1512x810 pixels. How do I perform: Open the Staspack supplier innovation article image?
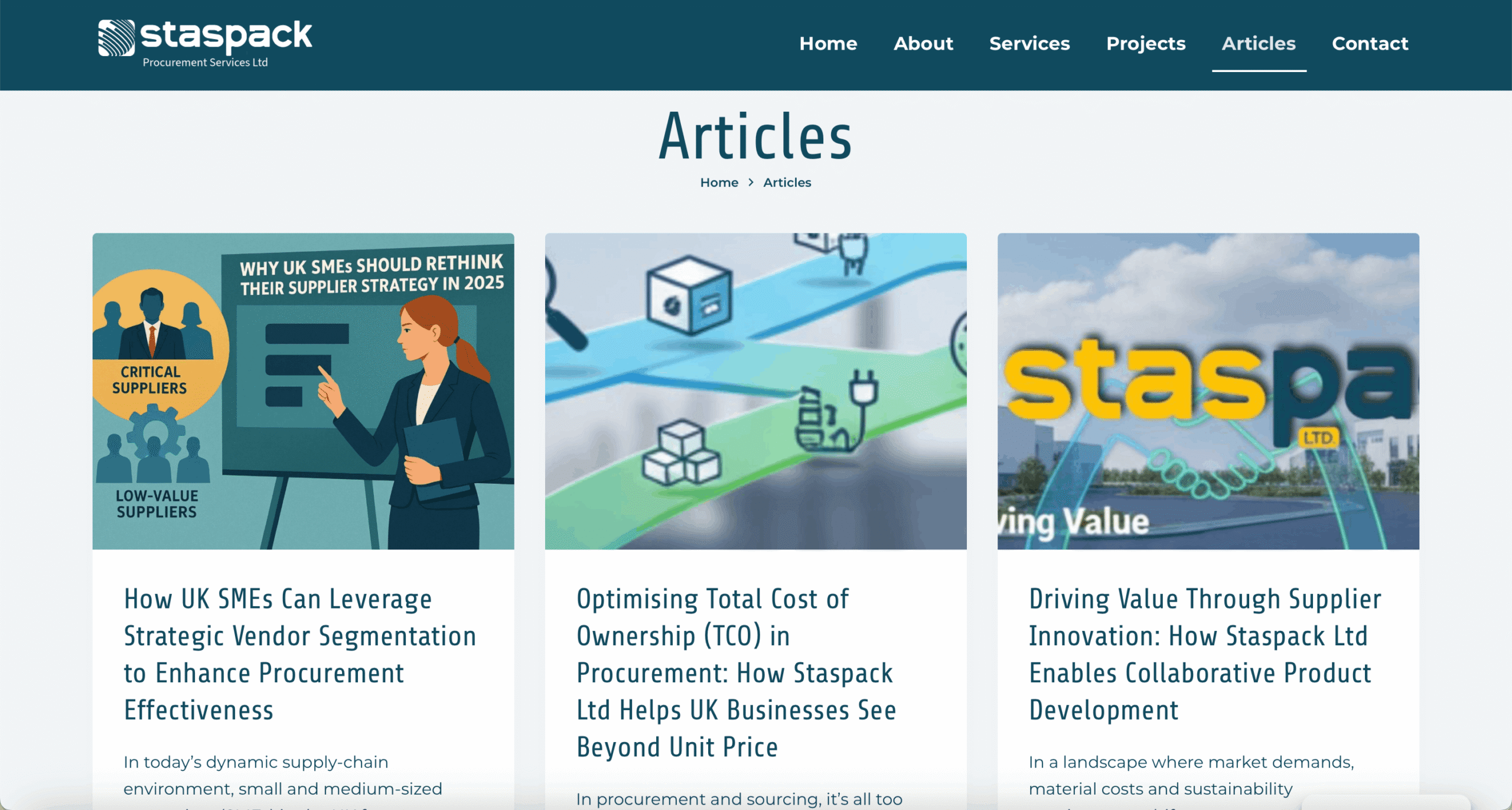tap(1208, 391)
